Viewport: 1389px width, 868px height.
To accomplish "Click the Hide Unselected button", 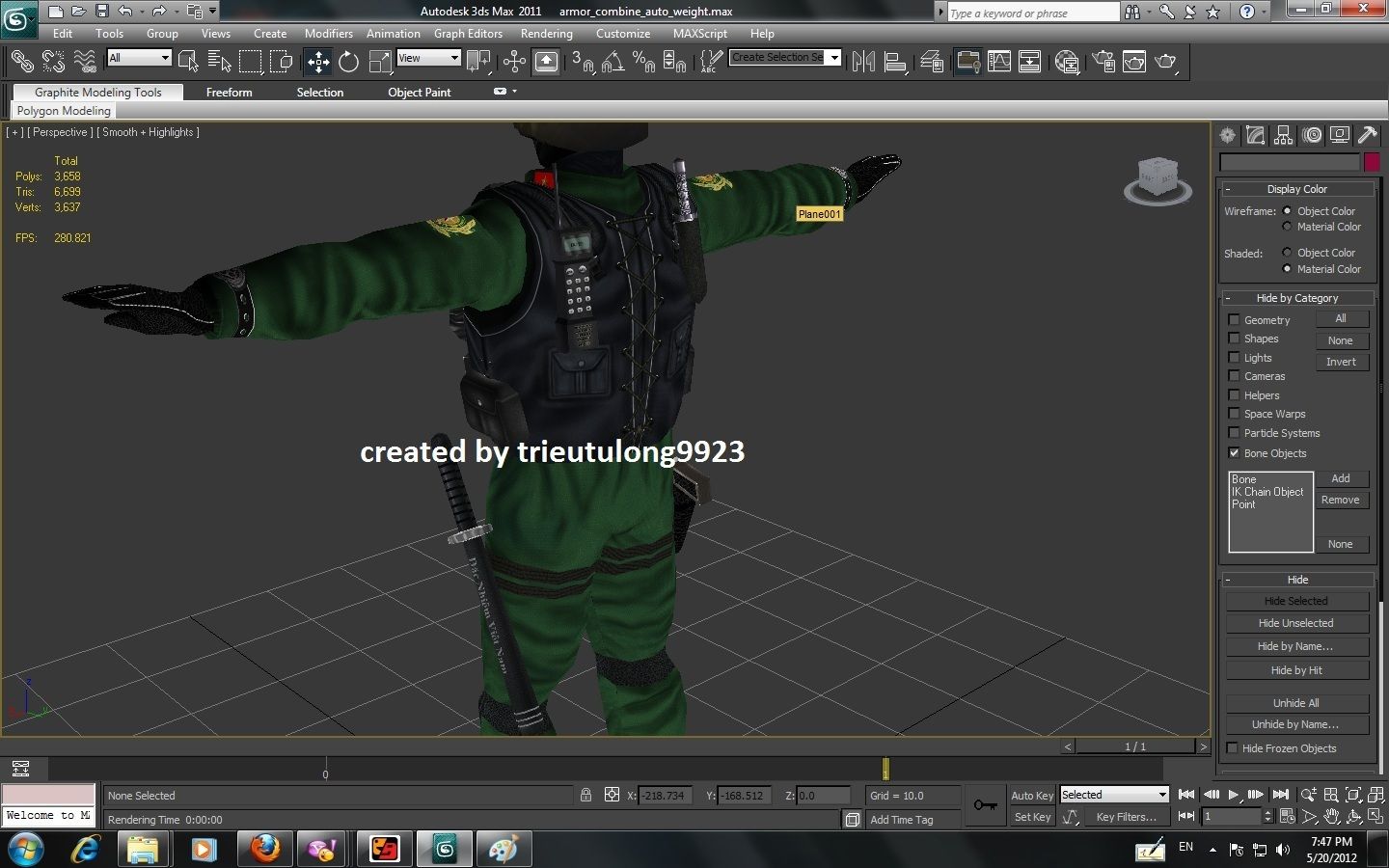I will coord(1297,623).
